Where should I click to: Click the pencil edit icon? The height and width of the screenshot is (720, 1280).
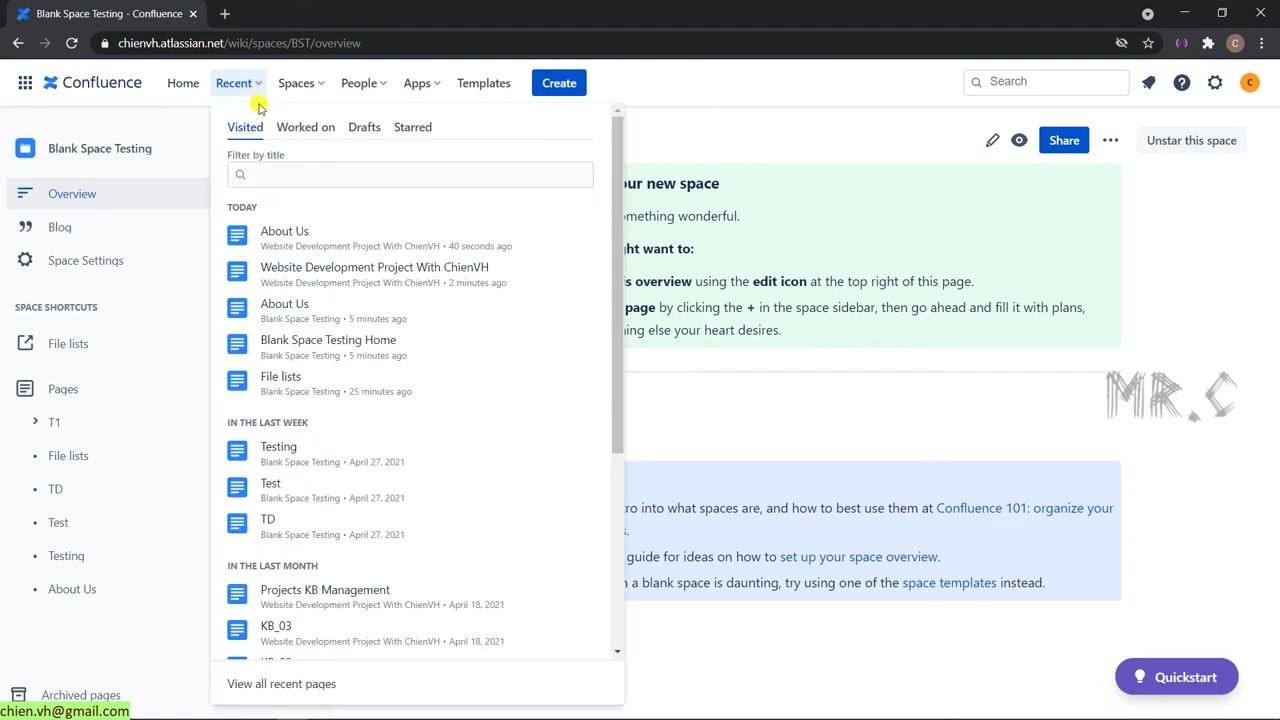point(992,140)
